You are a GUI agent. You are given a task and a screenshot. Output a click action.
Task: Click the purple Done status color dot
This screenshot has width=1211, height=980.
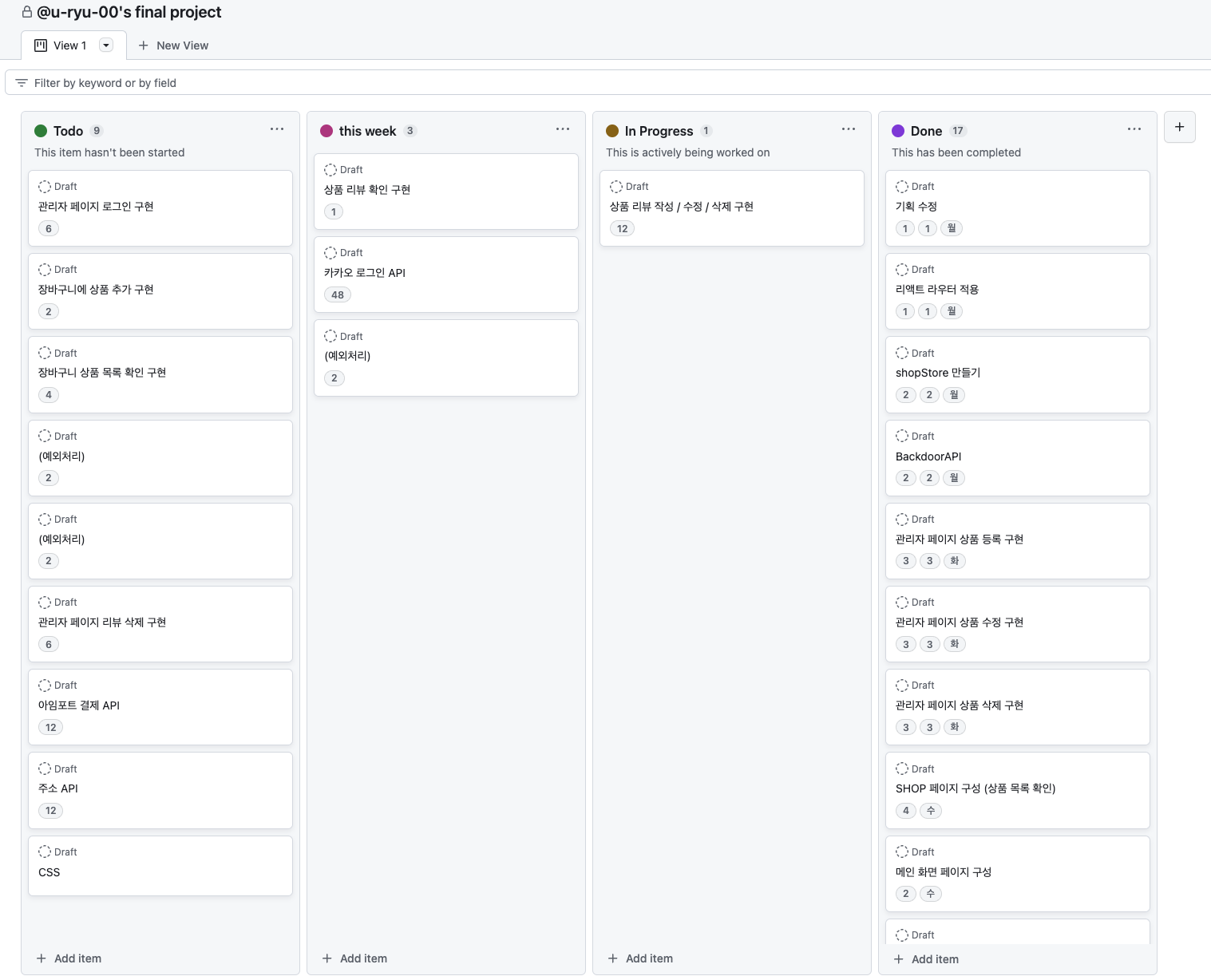pos(898,131)
